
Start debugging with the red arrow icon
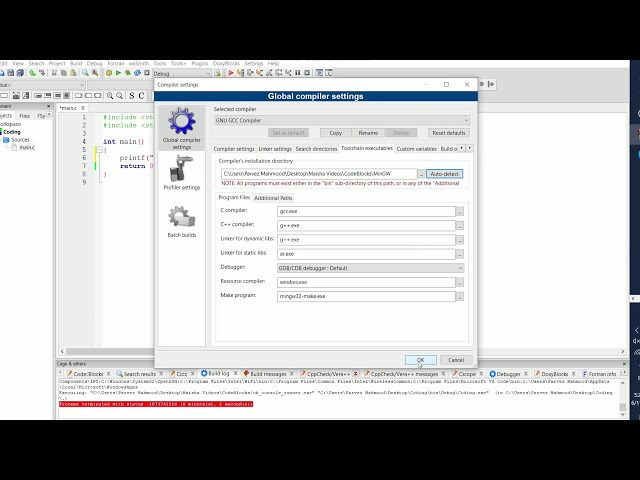click(x=231, y=73)
